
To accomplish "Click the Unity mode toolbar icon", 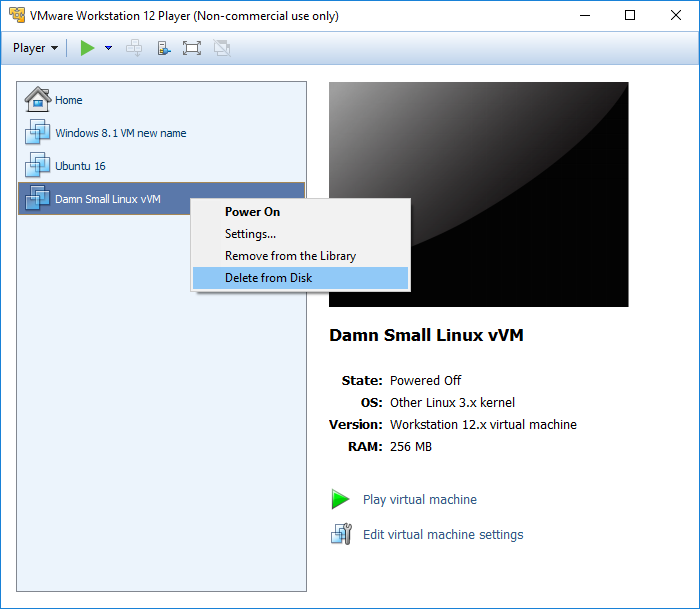I will 222,48.
